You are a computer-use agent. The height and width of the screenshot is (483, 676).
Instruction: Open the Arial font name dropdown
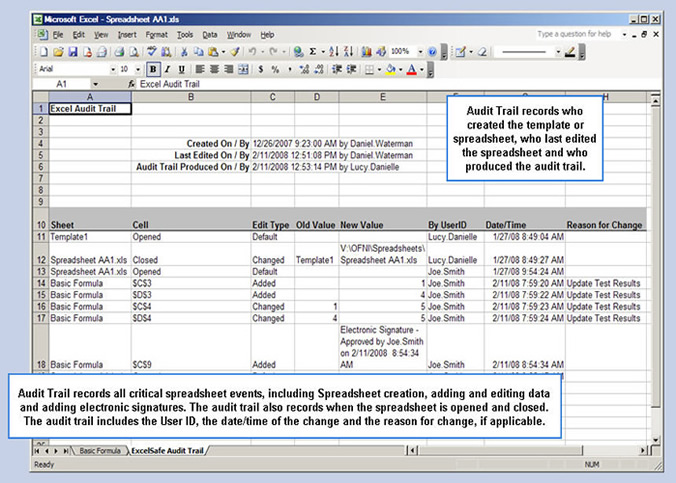pyautogui.click(x=113, y=69)
